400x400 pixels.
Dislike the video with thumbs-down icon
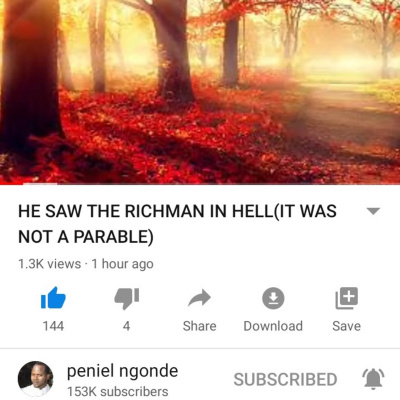point(126,298)
